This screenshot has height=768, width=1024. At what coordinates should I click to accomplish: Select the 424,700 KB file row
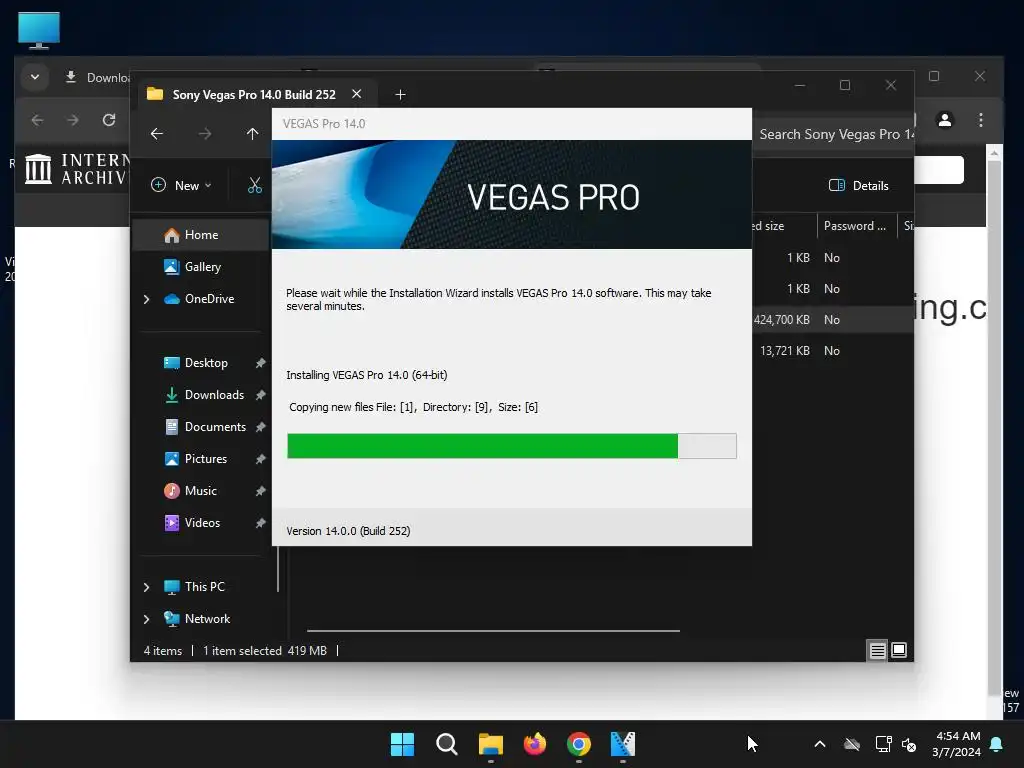[833, 319]
